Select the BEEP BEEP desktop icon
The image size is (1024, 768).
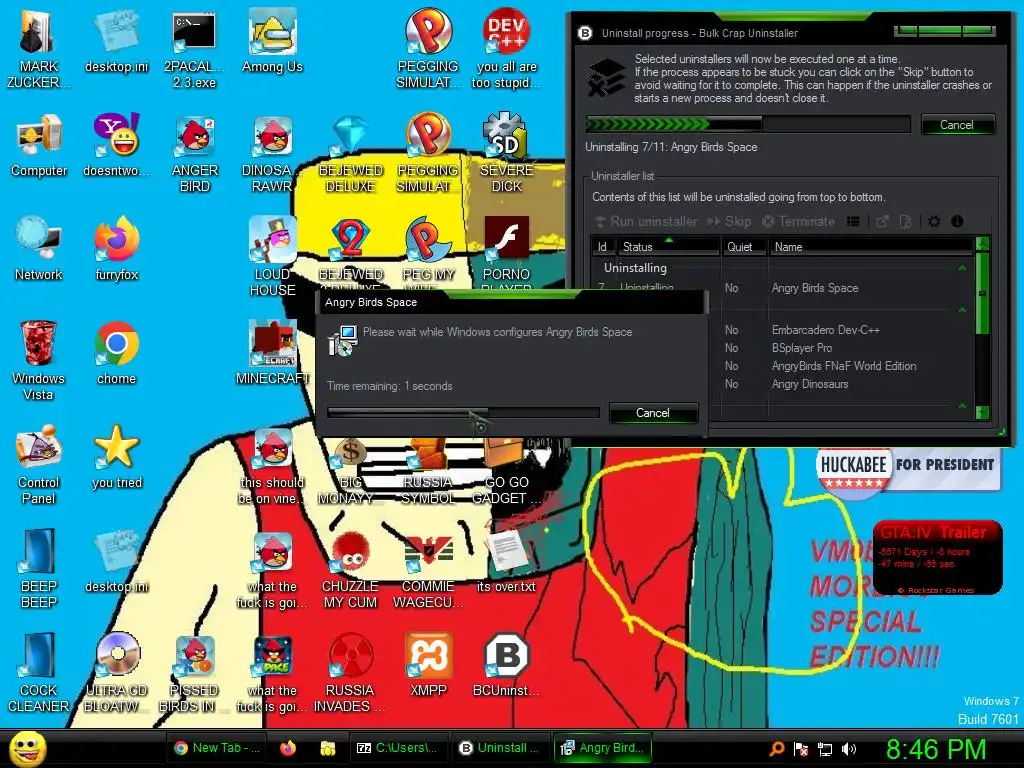point(39,568)
